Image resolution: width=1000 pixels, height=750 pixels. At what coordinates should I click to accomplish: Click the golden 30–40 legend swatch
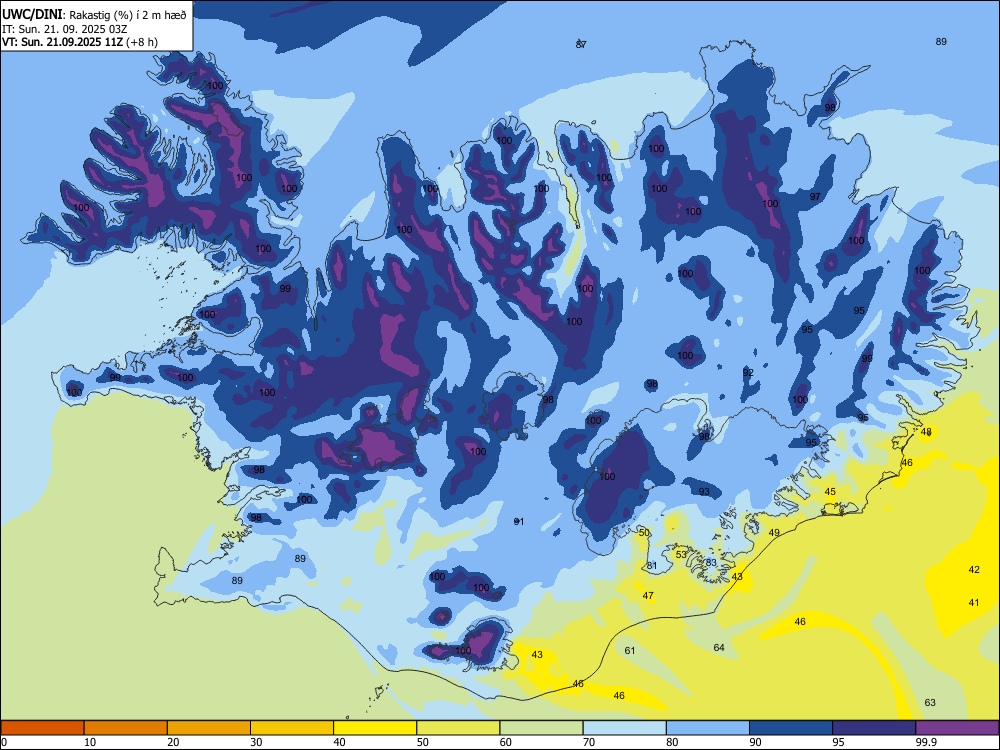[x=292, y=728]
